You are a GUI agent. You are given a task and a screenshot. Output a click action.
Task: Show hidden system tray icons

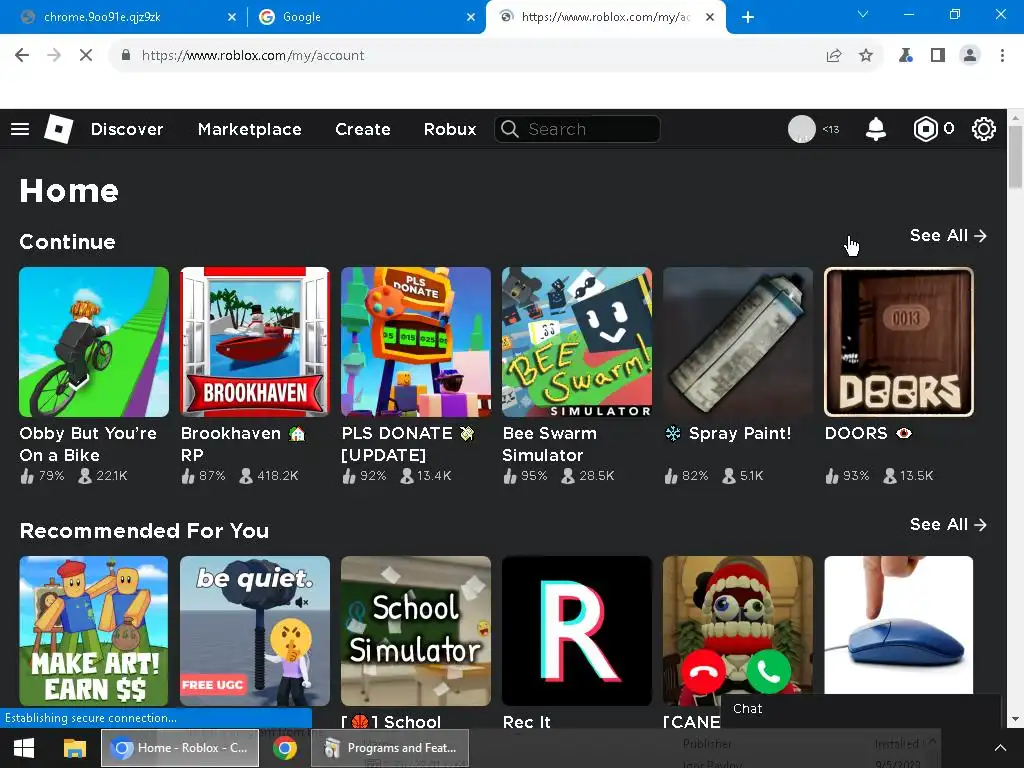[1000, 748]
